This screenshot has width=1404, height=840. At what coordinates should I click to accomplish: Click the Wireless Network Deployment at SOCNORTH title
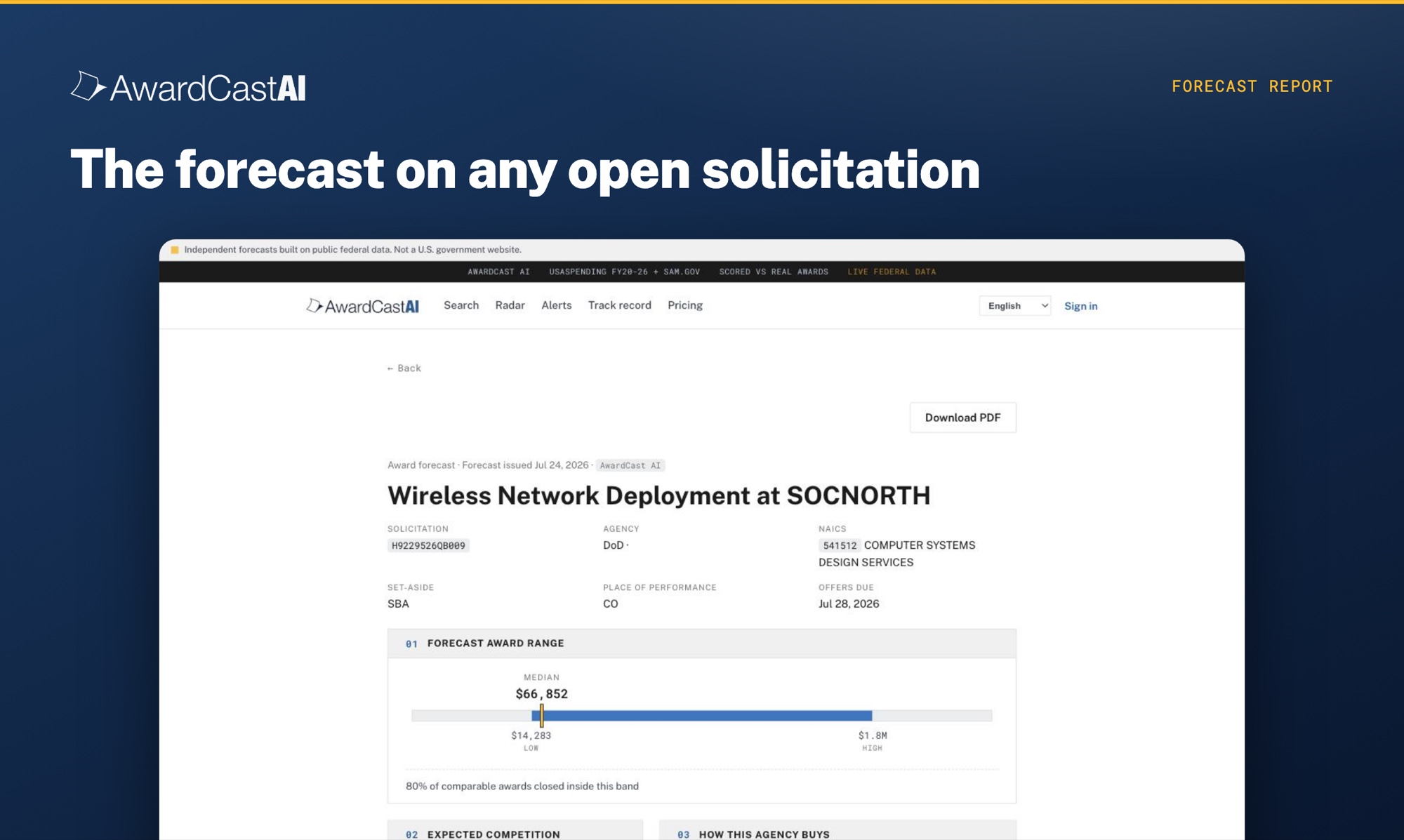click(659, 495)
